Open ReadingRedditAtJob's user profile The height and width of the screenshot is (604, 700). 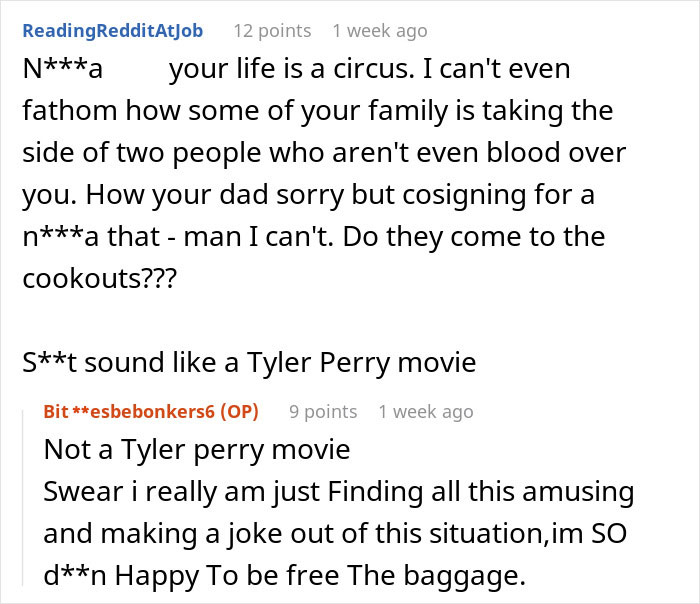[x=112, y=31]
